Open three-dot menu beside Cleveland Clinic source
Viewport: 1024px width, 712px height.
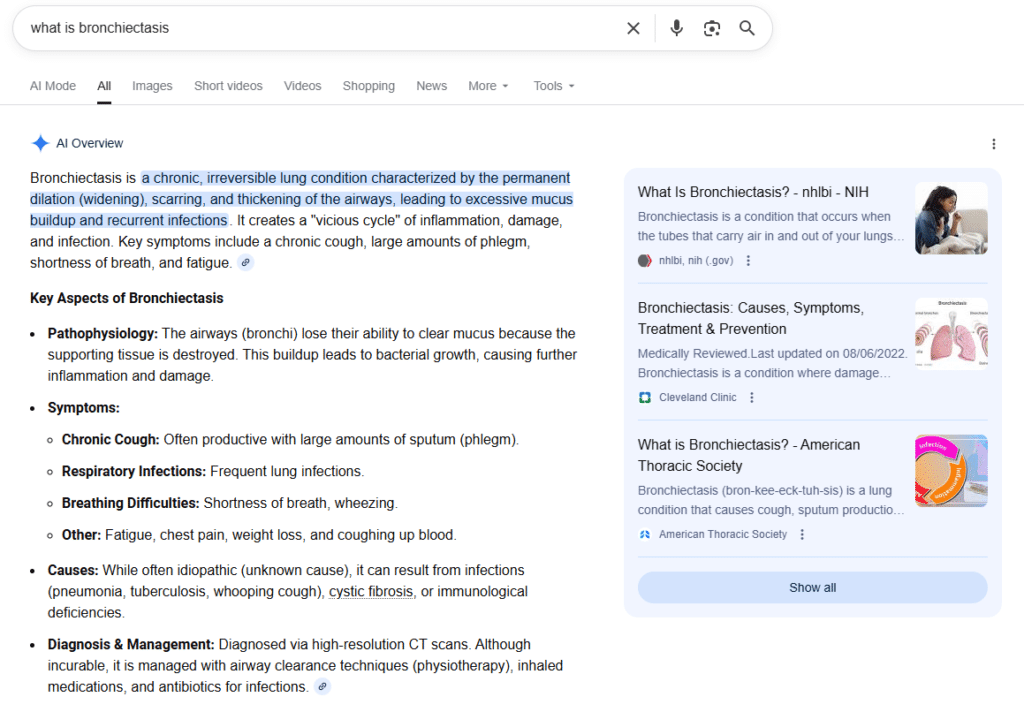click(x=752, y=398)
